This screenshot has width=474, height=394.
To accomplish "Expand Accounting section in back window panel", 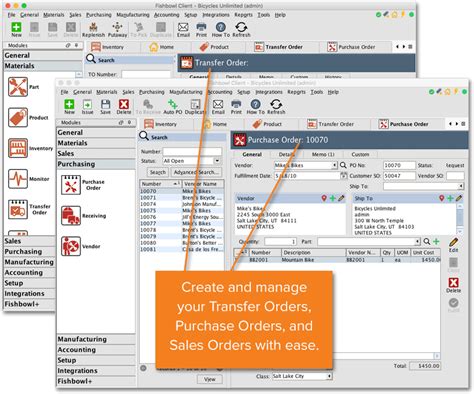I will pyautogui.click(x=29, y=272).
